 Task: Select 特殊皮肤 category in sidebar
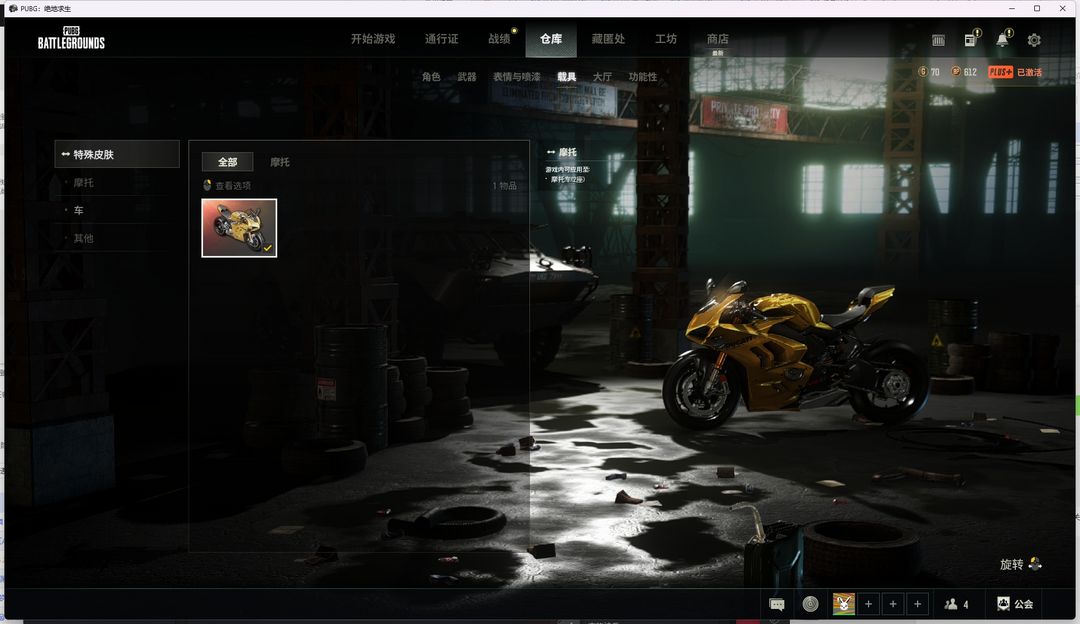pyautogui.click(x=93, y=154)
